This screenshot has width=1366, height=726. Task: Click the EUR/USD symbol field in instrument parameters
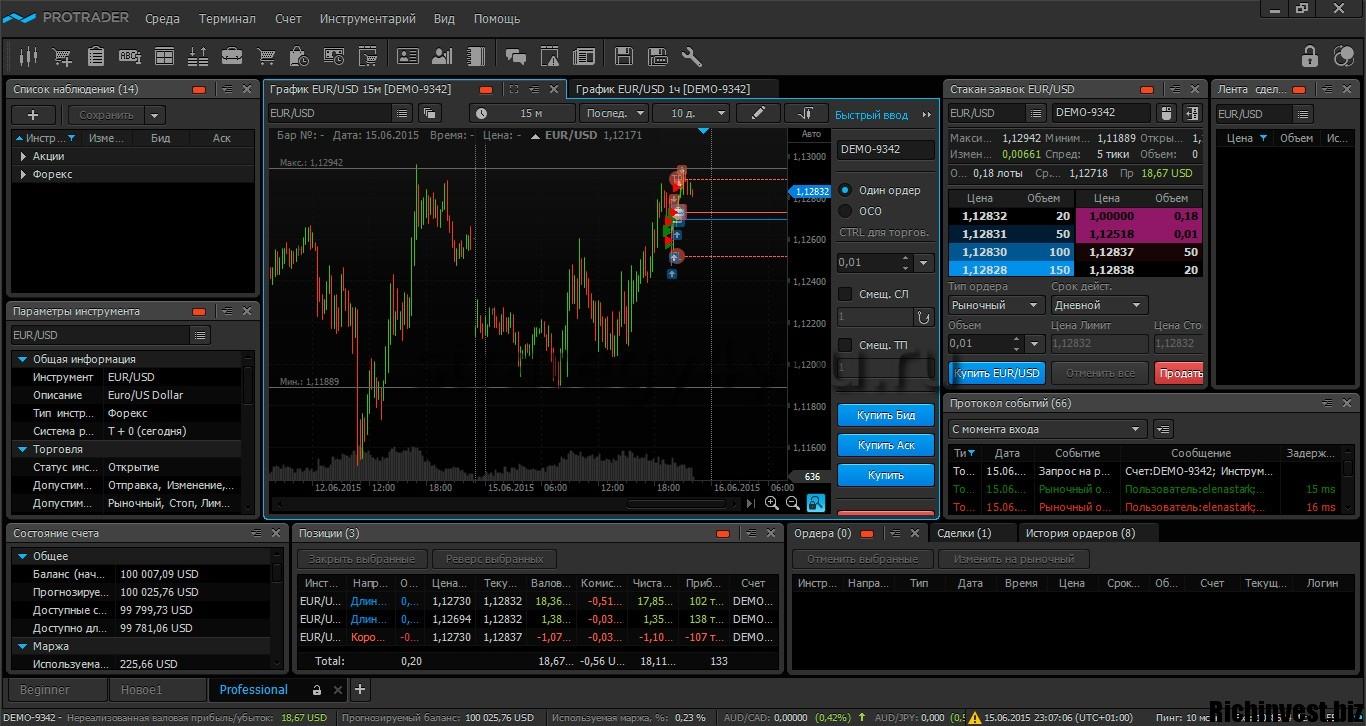pyautogui.click(x=100, y=335)
